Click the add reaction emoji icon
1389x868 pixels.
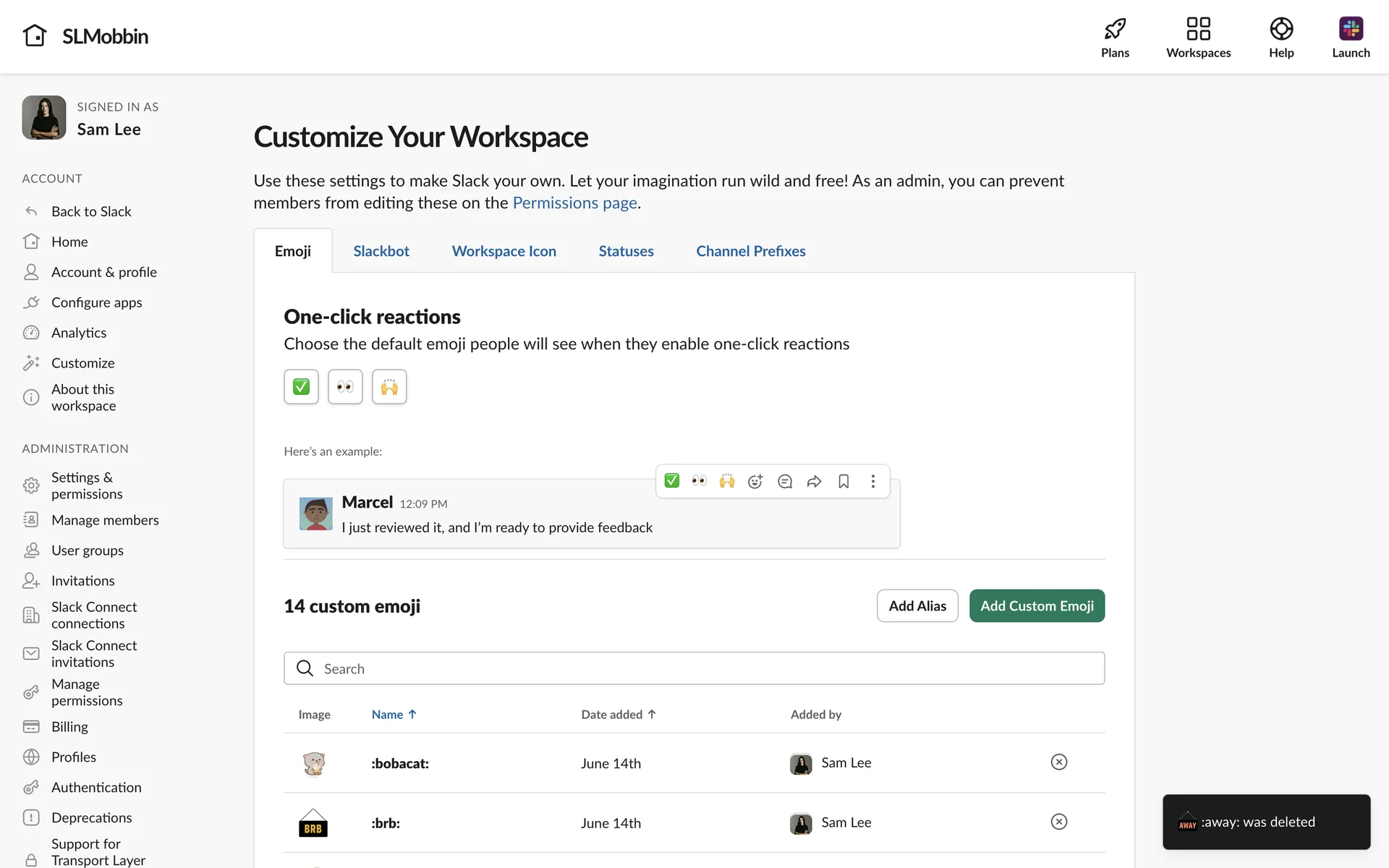point(755,482)
